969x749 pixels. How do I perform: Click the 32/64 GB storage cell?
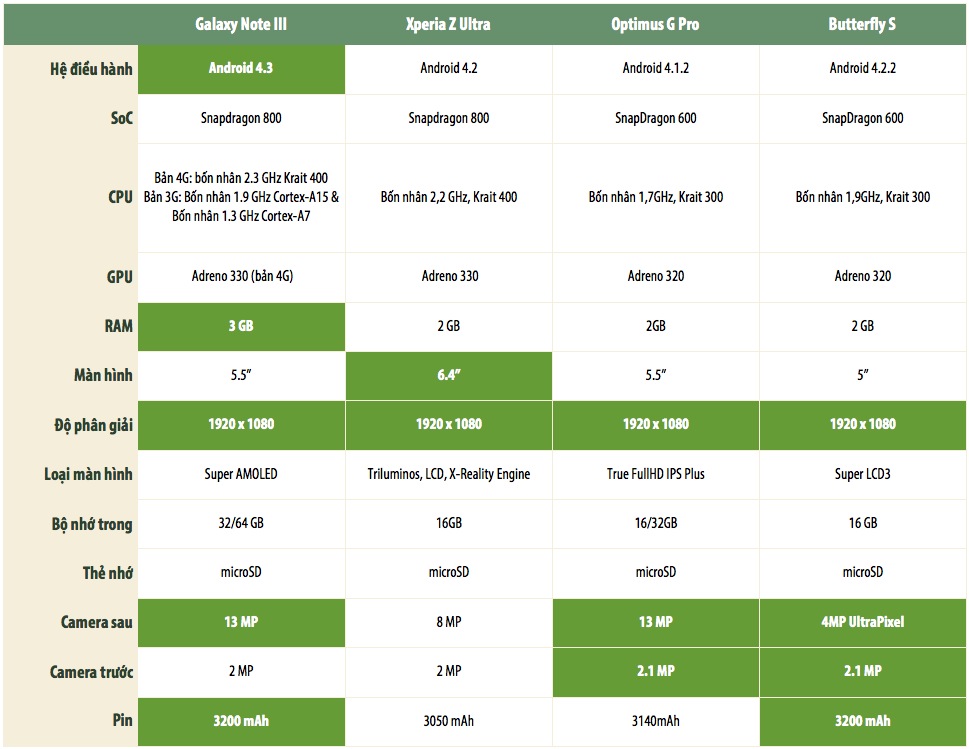[241, 524]
